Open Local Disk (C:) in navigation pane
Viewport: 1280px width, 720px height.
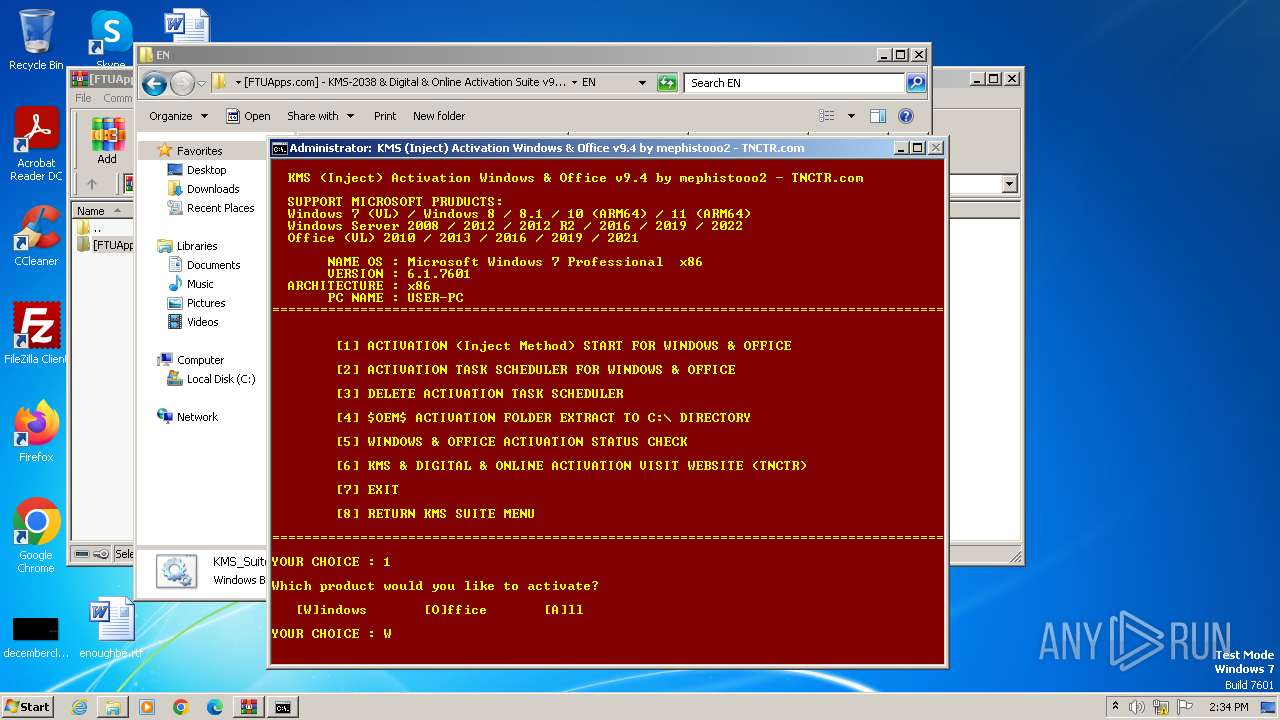(211, 379)
